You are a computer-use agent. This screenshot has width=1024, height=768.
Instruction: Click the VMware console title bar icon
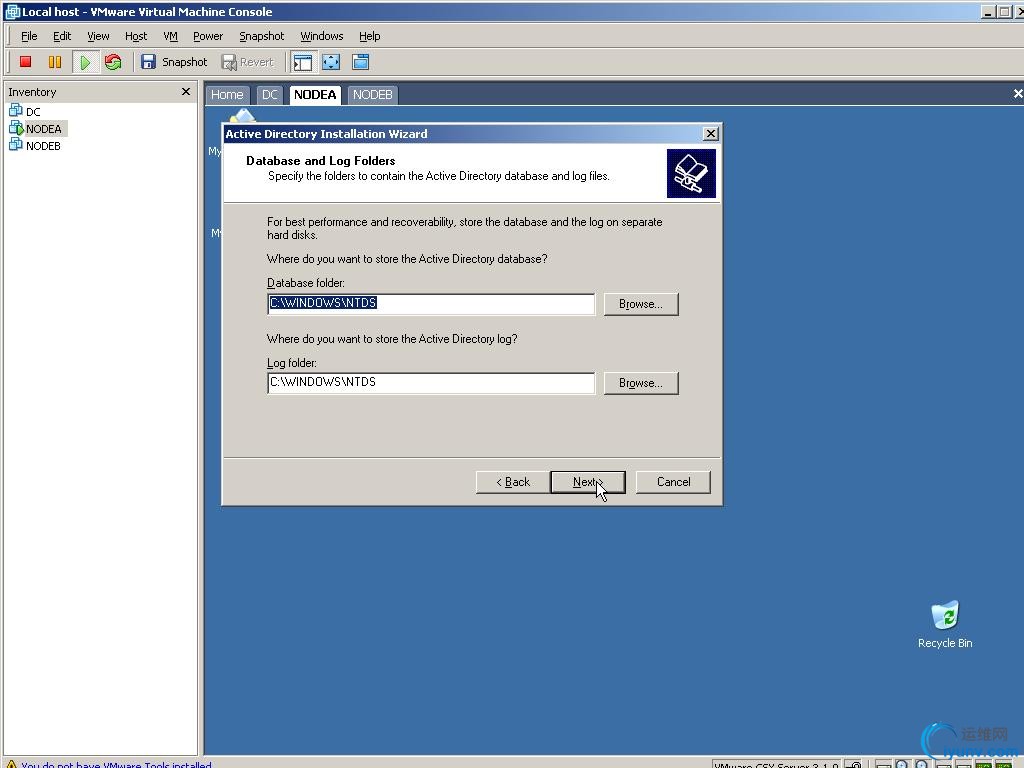tap(12, 12)
